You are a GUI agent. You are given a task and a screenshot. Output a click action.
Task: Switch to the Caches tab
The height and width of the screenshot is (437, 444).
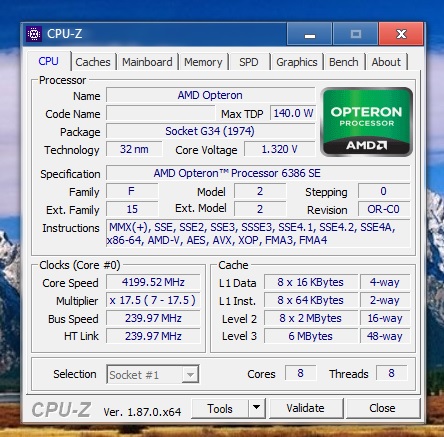click(93, 62)
